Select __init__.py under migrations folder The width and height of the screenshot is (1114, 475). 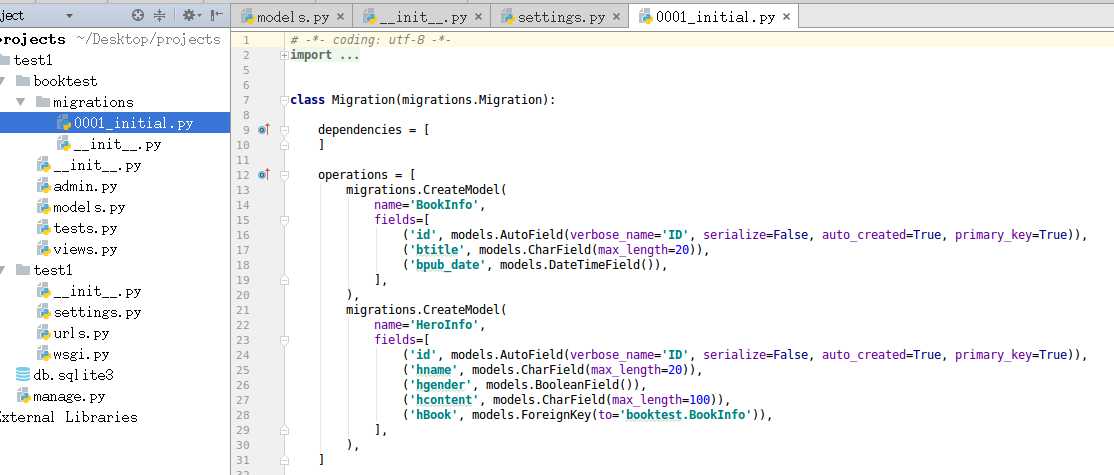117,145
